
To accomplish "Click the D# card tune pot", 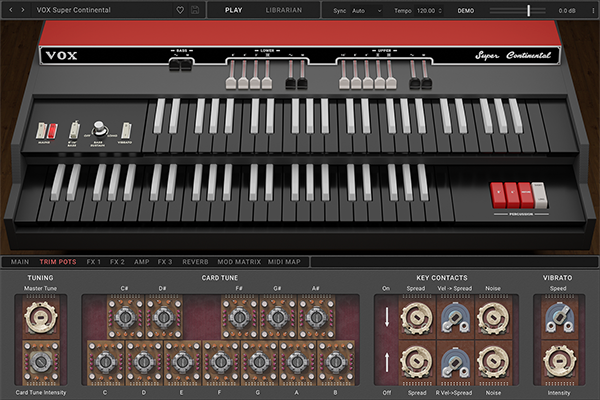I will 163,317.
